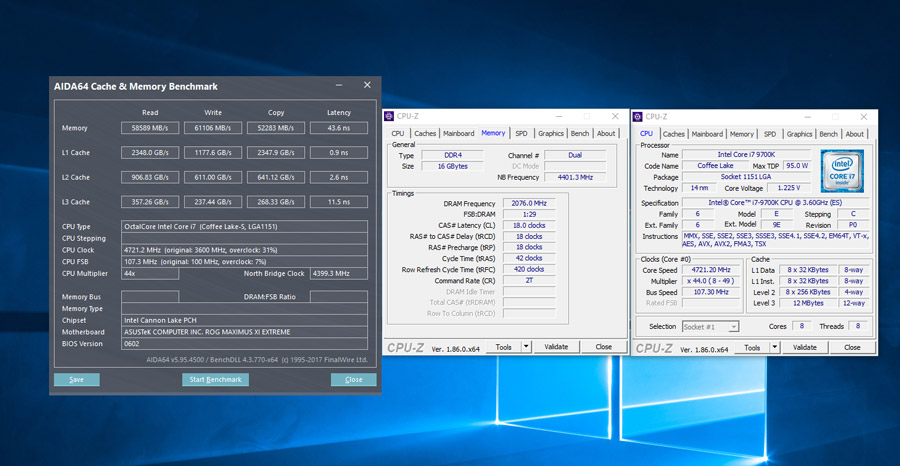Click Validate in the processor CPU-Z window
This screenshot has height=466, width=900.
click(805, 348)
